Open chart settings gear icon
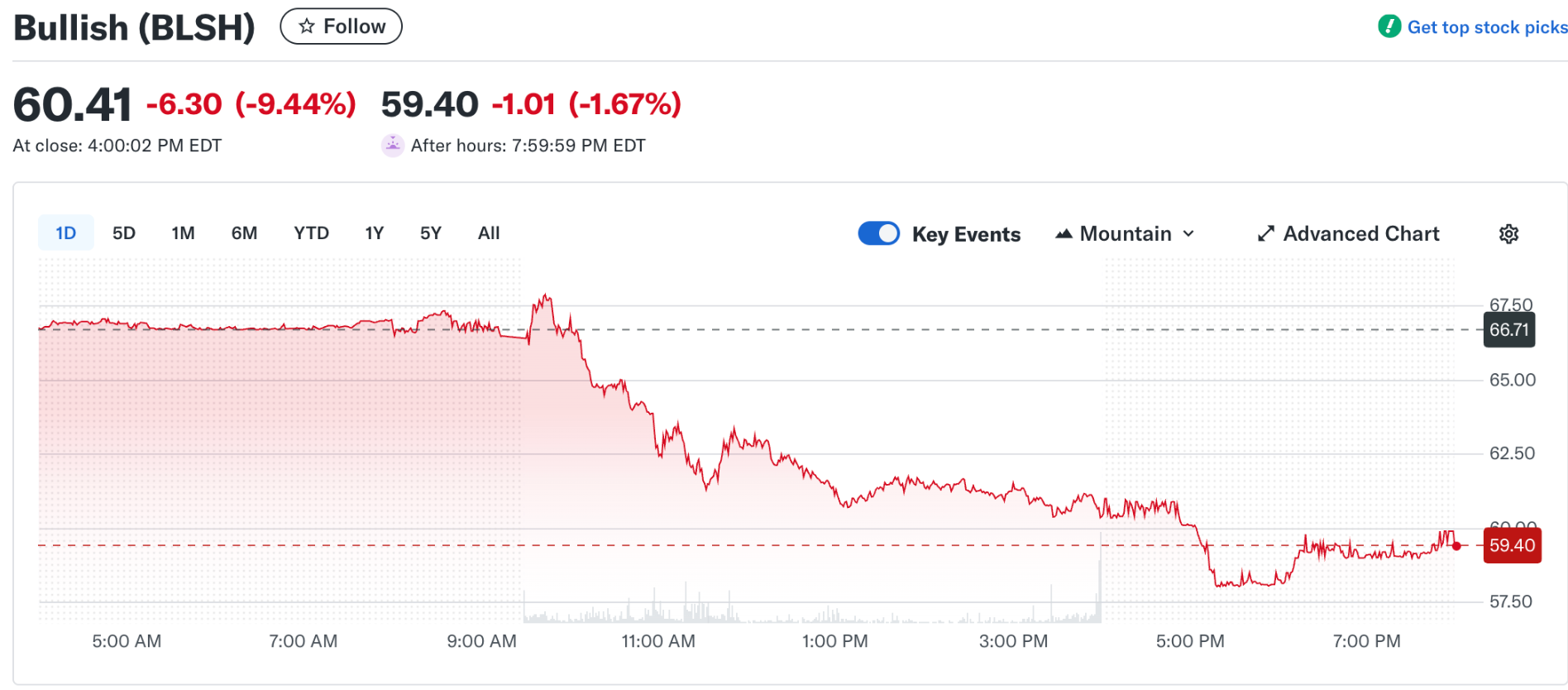 [x=1508, y=234]
